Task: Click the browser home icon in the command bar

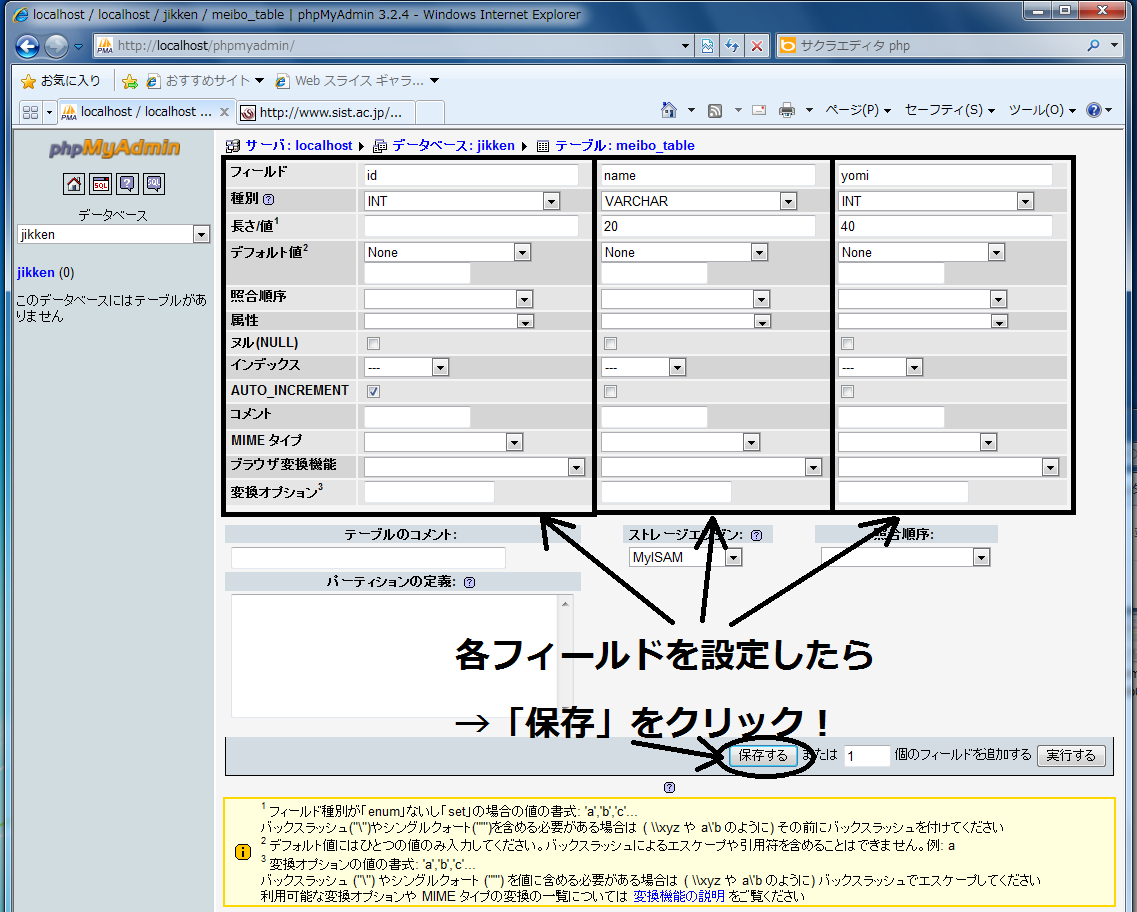Action: [671, 110]
